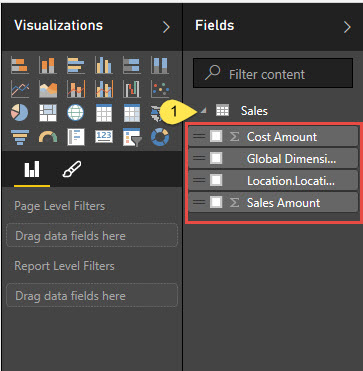The image size is (363, 371).
Task: Switch to the Fields well tab
Action: [32, 169]
